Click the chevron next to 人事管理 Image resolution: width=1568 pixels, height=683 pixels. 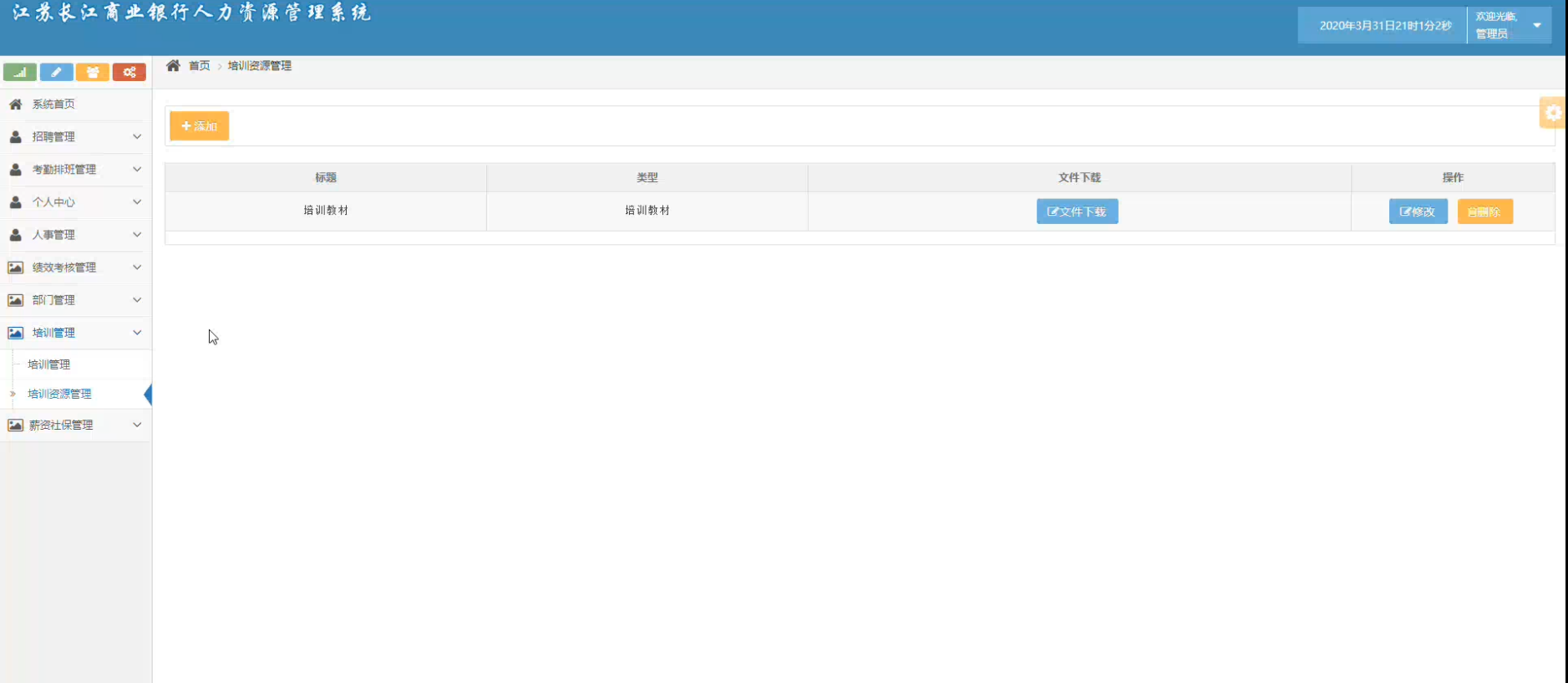pyautogui.click(x=137, y=234)
